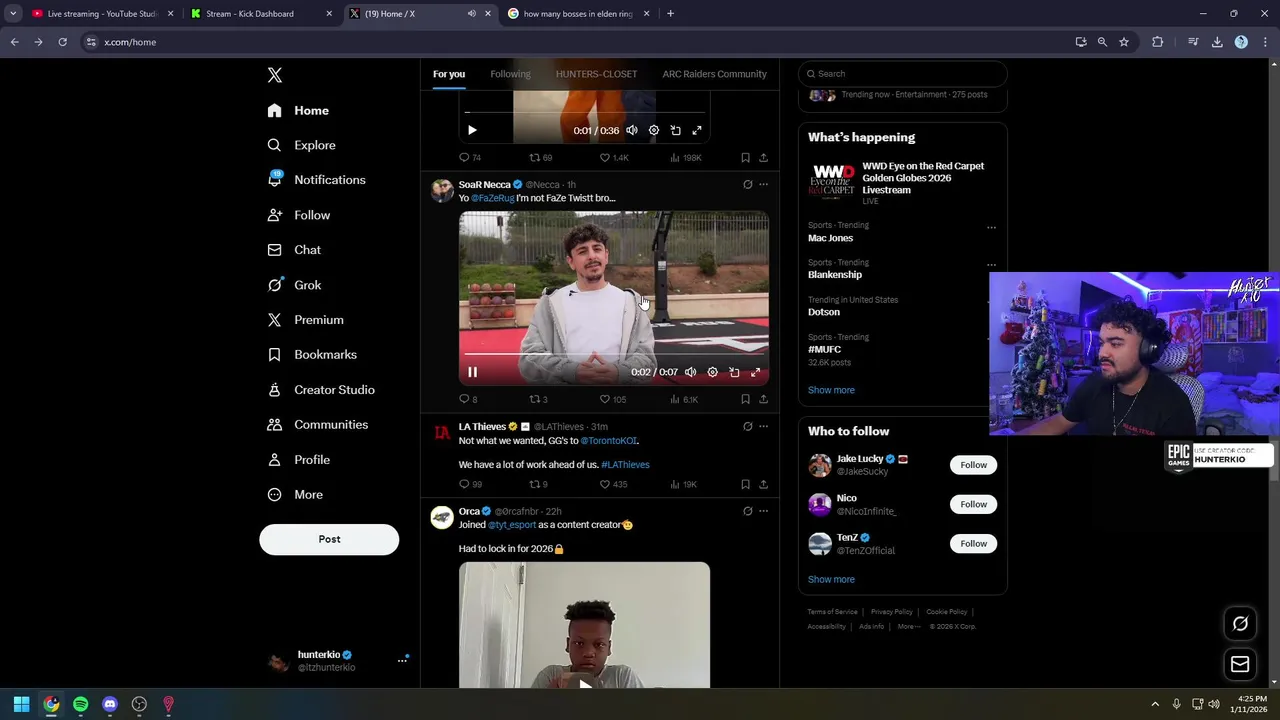Open Discord from the taskbar
1280x720 pixels.
point(110,704)
